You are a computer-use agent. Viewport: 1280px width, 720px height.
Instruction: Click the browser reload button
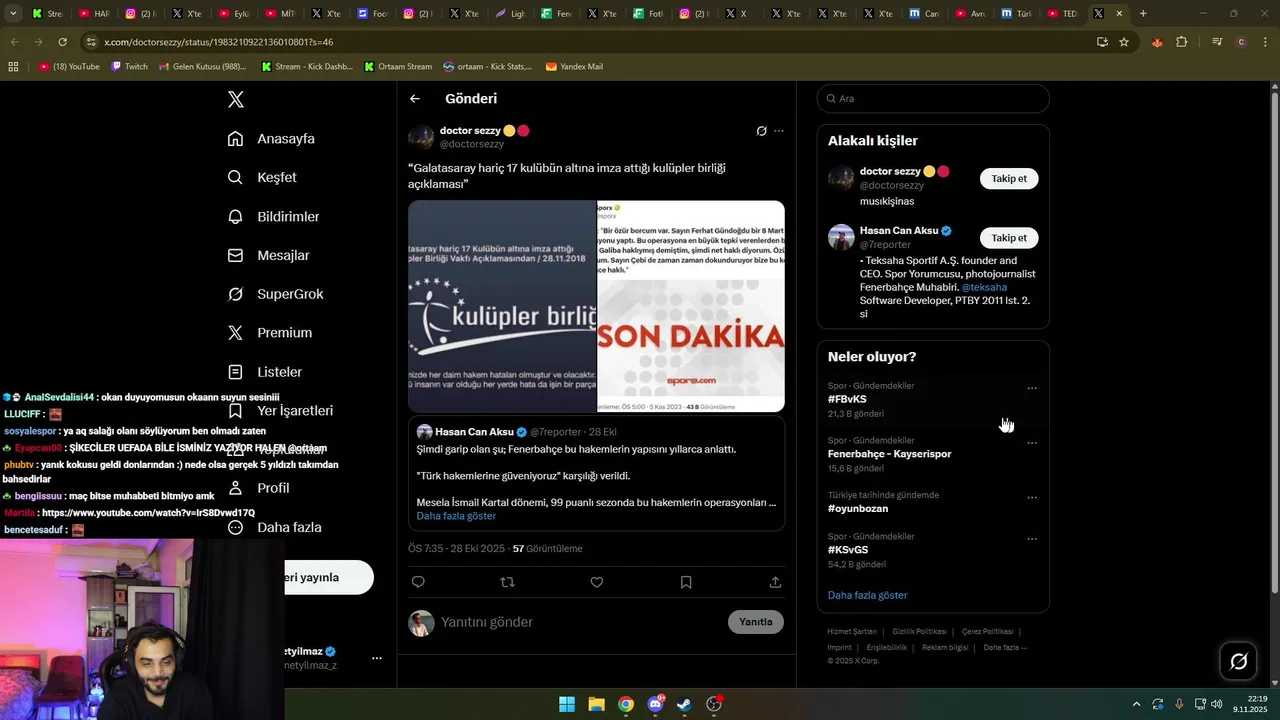63,42
